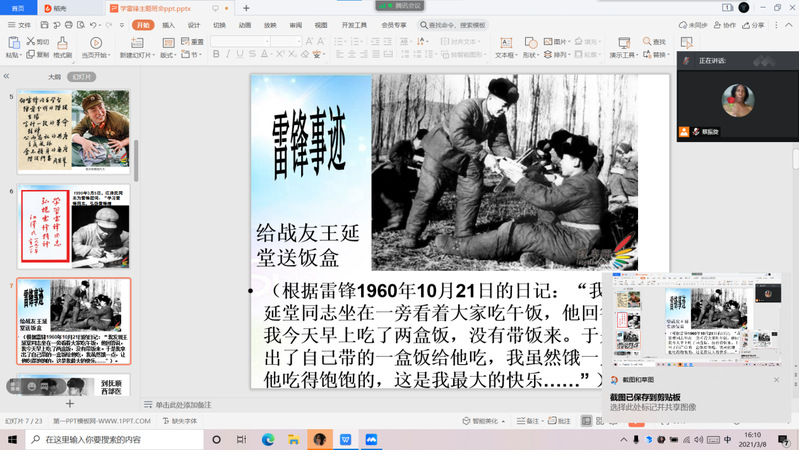Image resolution: width=799 pixels, height=450 pixels.
Task: Open the Shapes gallery icon
Action: [x=530, y=43]
